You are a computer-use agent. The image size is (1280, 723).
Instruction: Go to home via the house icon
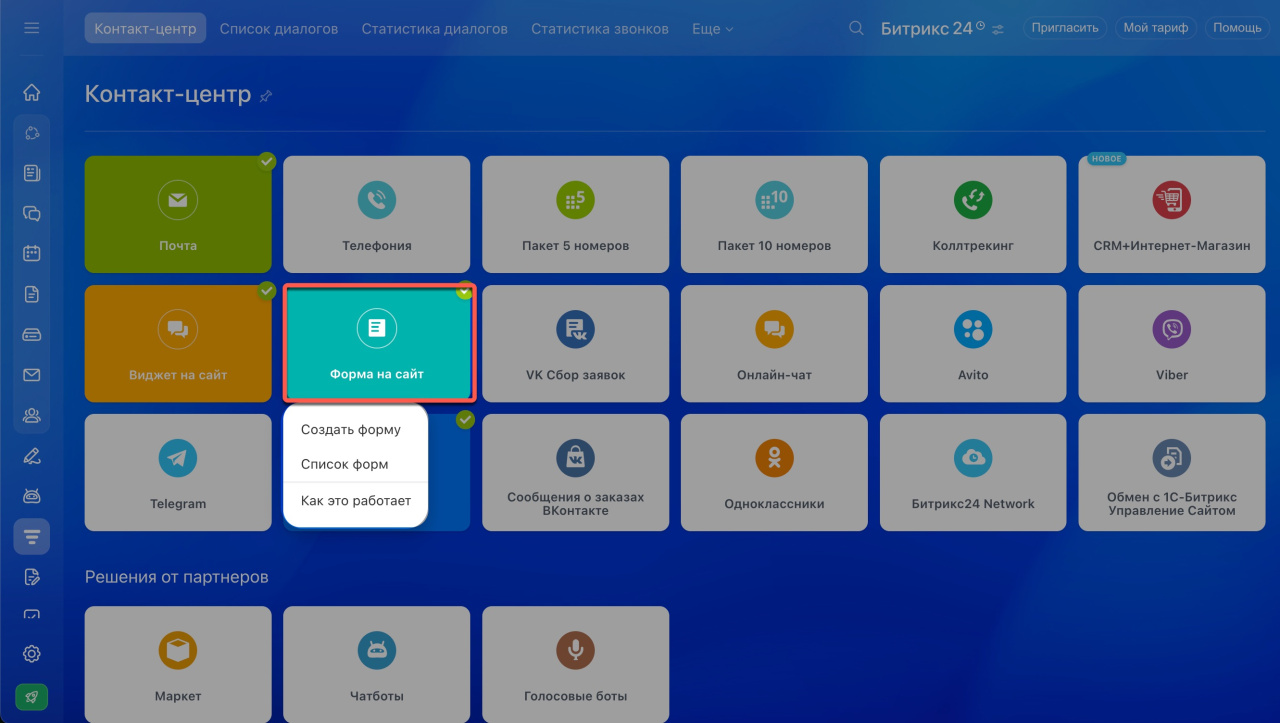click(31, 92)
